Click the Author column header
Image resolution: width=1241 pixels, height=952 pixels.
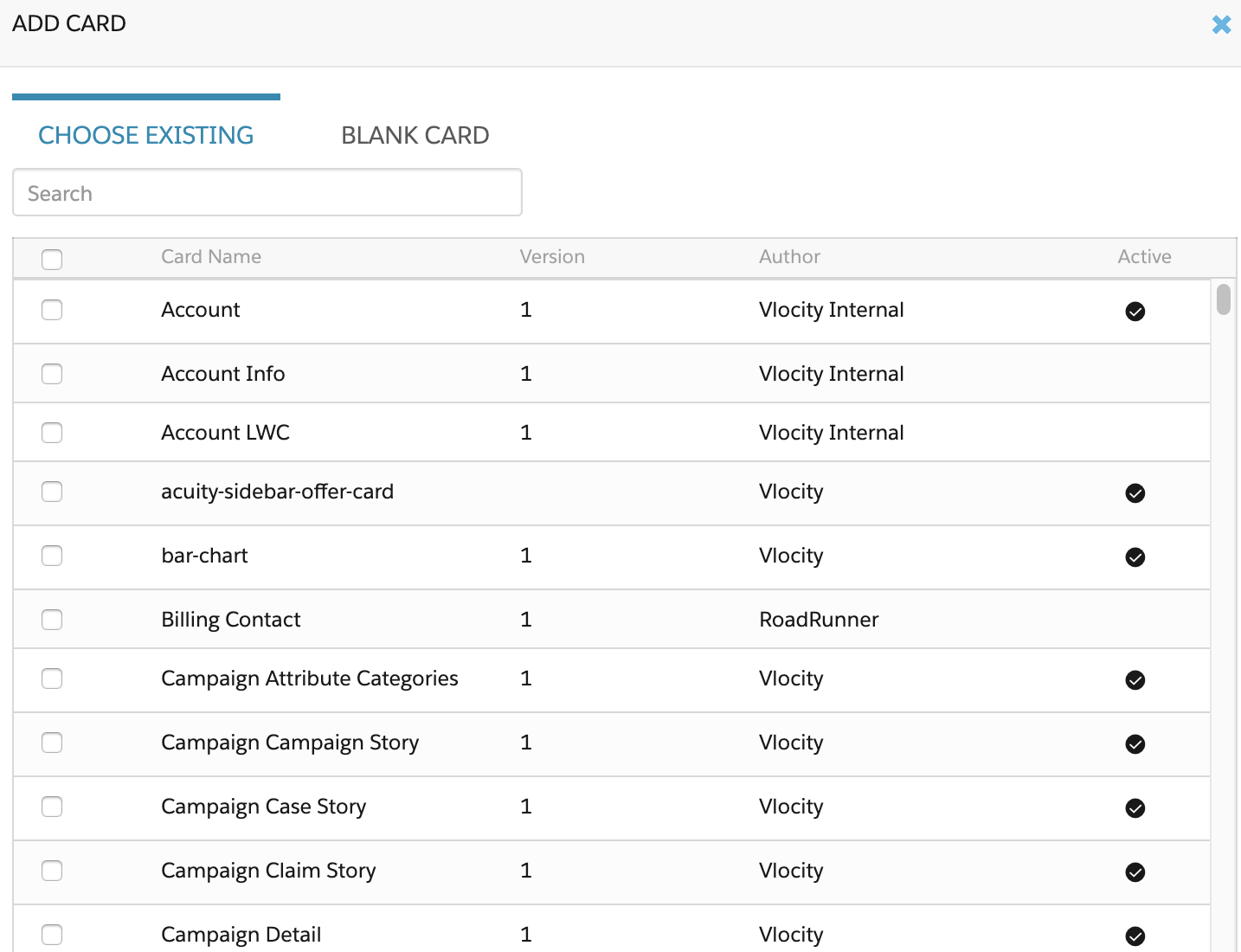click(789, 256)
